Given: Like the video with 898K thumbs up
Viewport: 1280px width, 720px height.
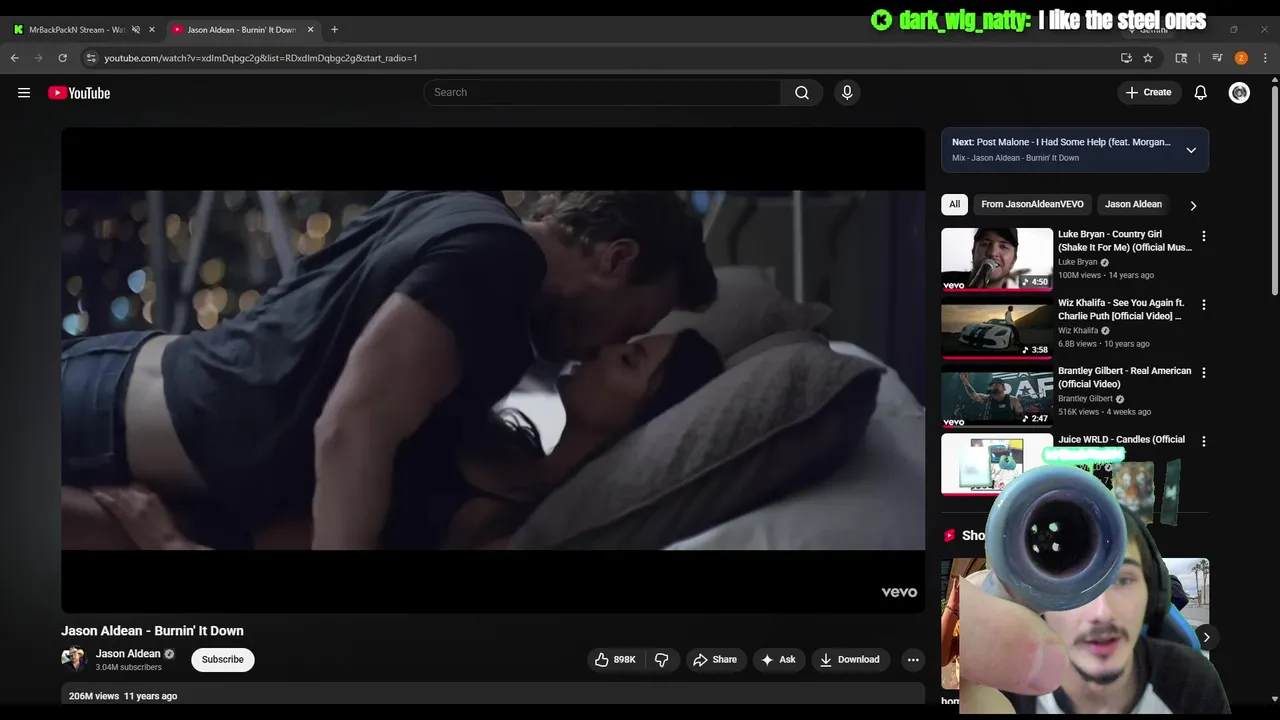Looking at the screenshot, I should point(615,660).
